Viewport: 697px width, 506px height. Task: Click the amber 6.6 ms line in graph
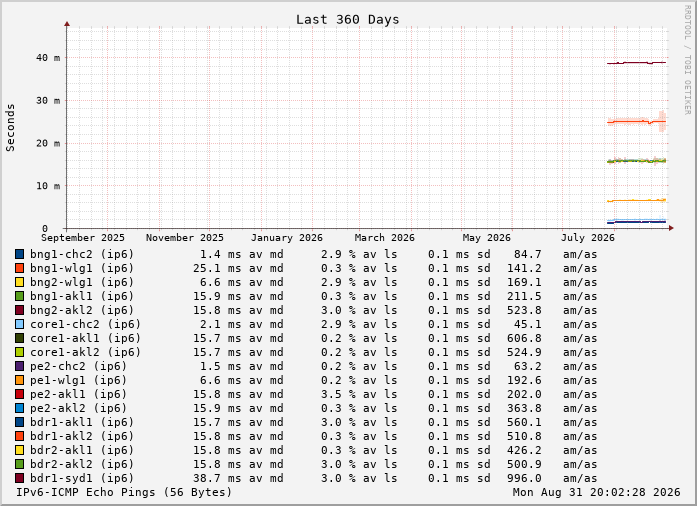point(637,201)
